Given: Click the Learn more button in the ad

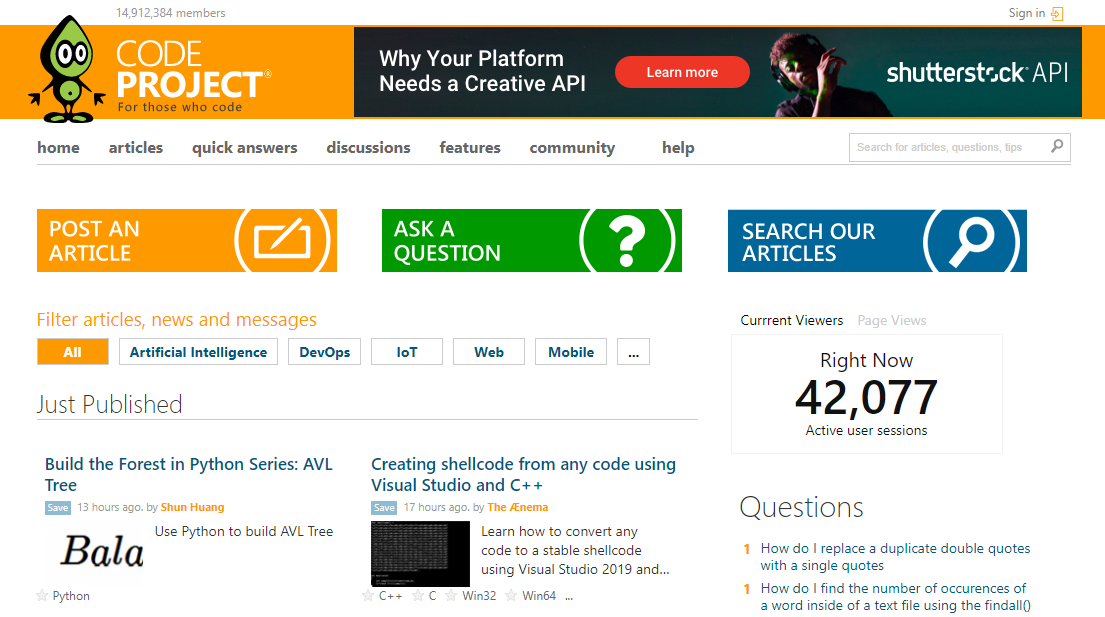Looking at the screenshot, I should [x=682, y=72].
